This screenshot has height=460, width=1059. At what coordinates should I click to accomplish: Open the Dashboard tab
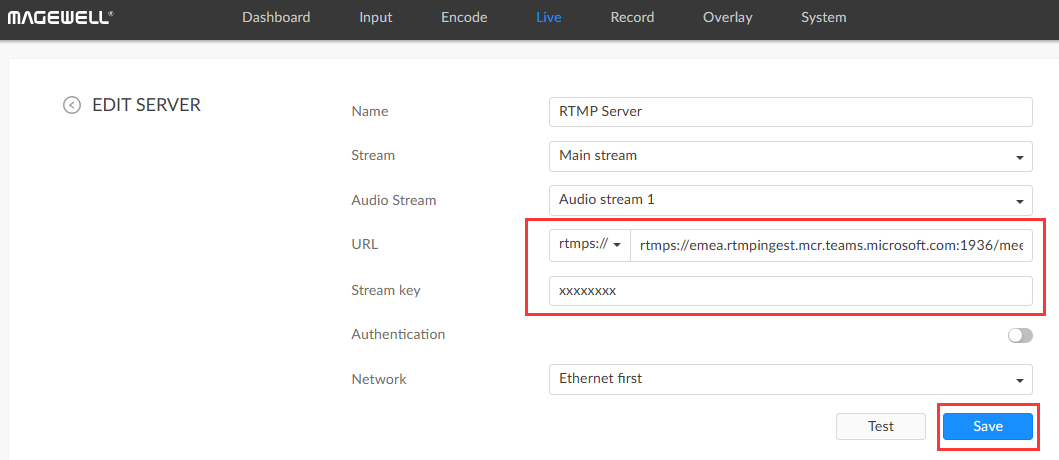pos(276,18)
